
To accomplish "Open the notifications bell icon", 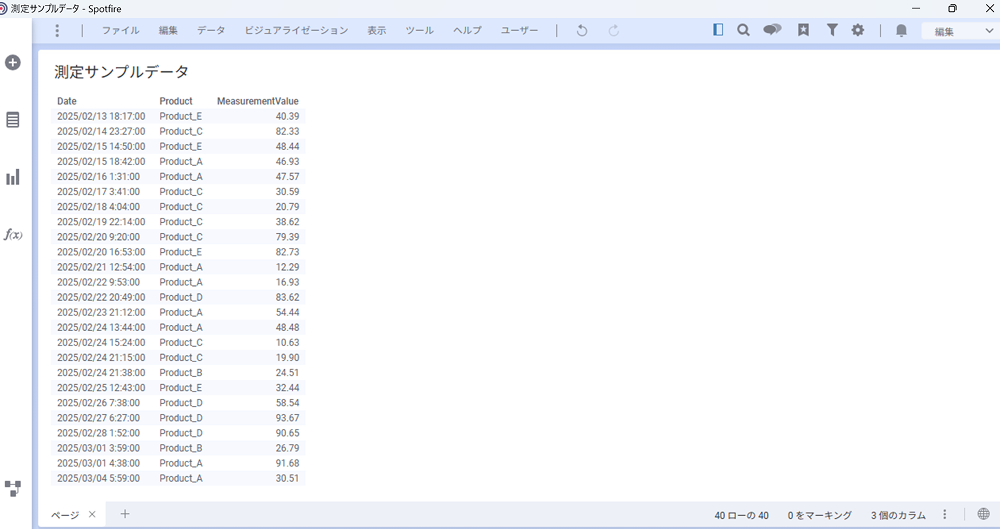I will pyautogui.click(x=901, y=31).
